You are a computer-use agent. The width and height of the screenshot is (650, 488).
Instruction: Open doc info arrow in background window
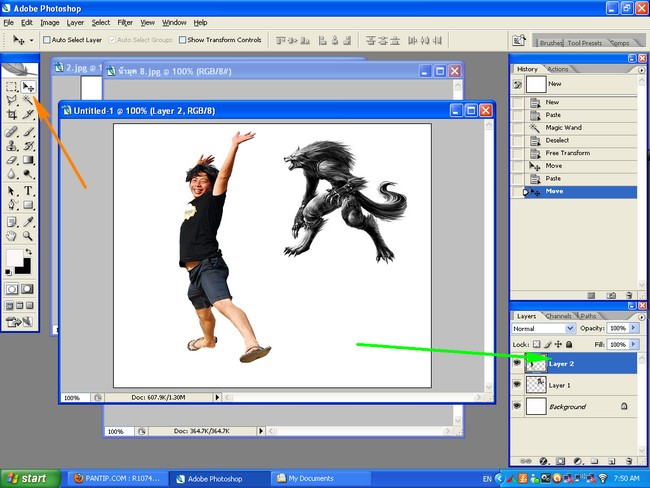point(261,431)
